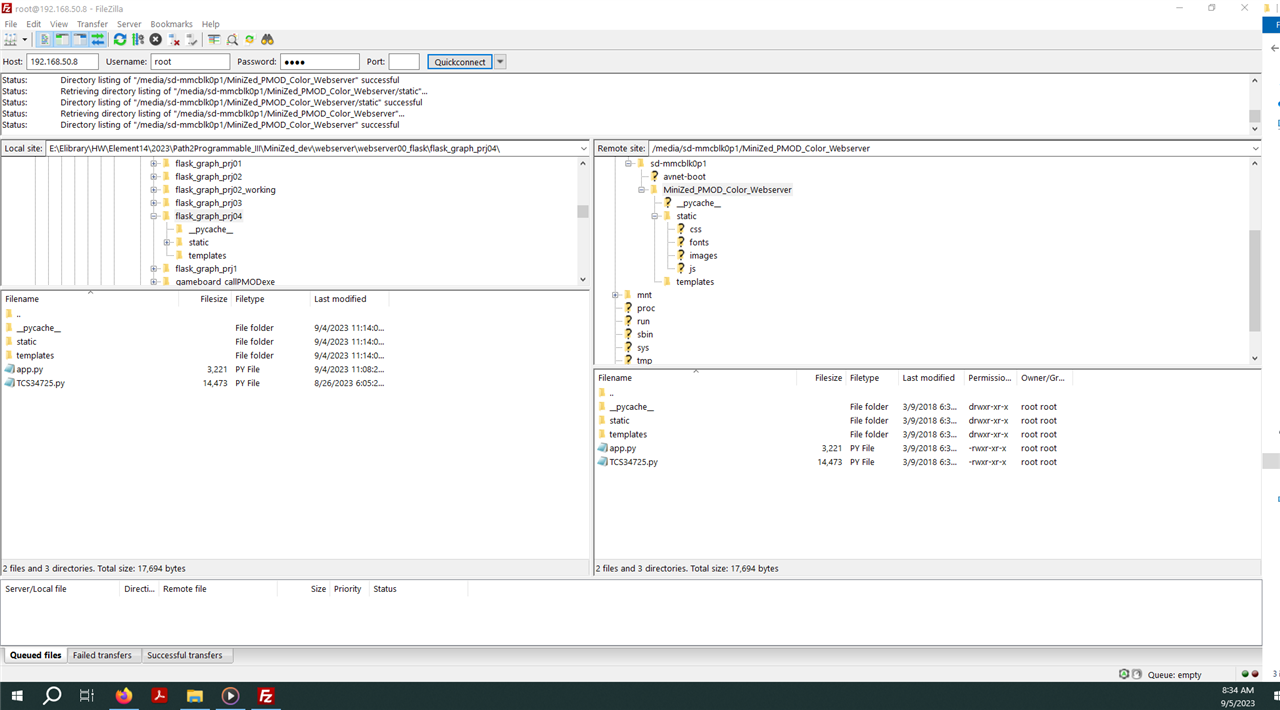
Task: Open the View menu
Action: point(59,24)
